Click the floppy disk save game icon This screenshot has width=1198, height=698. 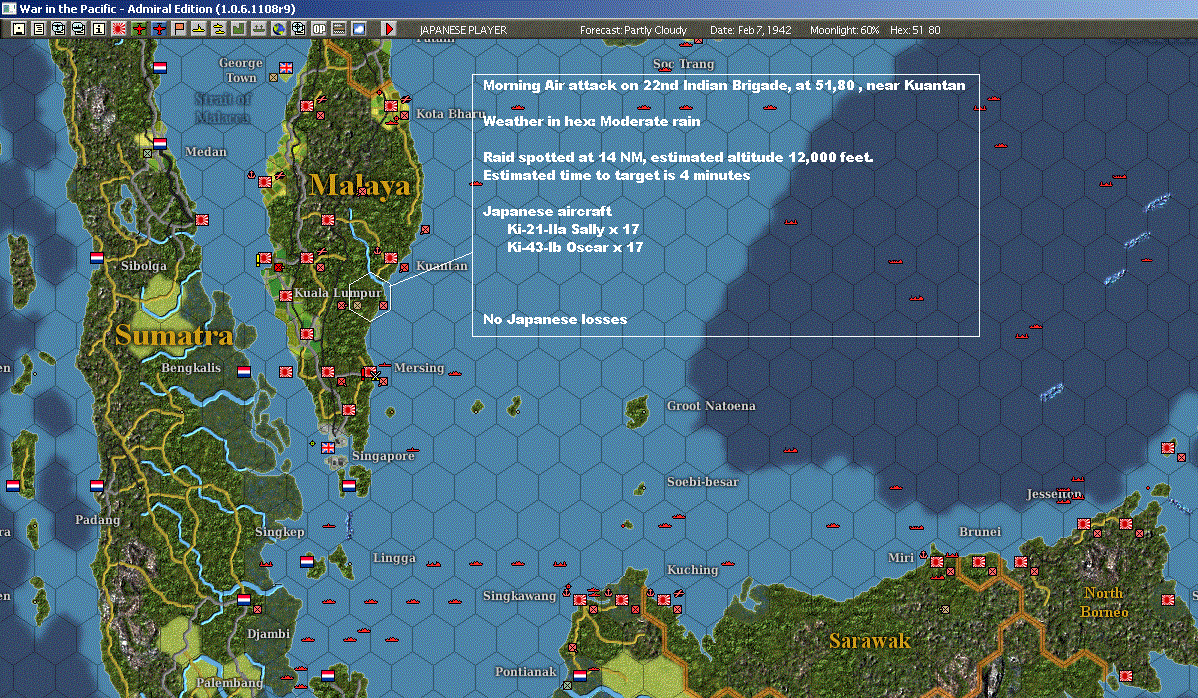point(19,29)
